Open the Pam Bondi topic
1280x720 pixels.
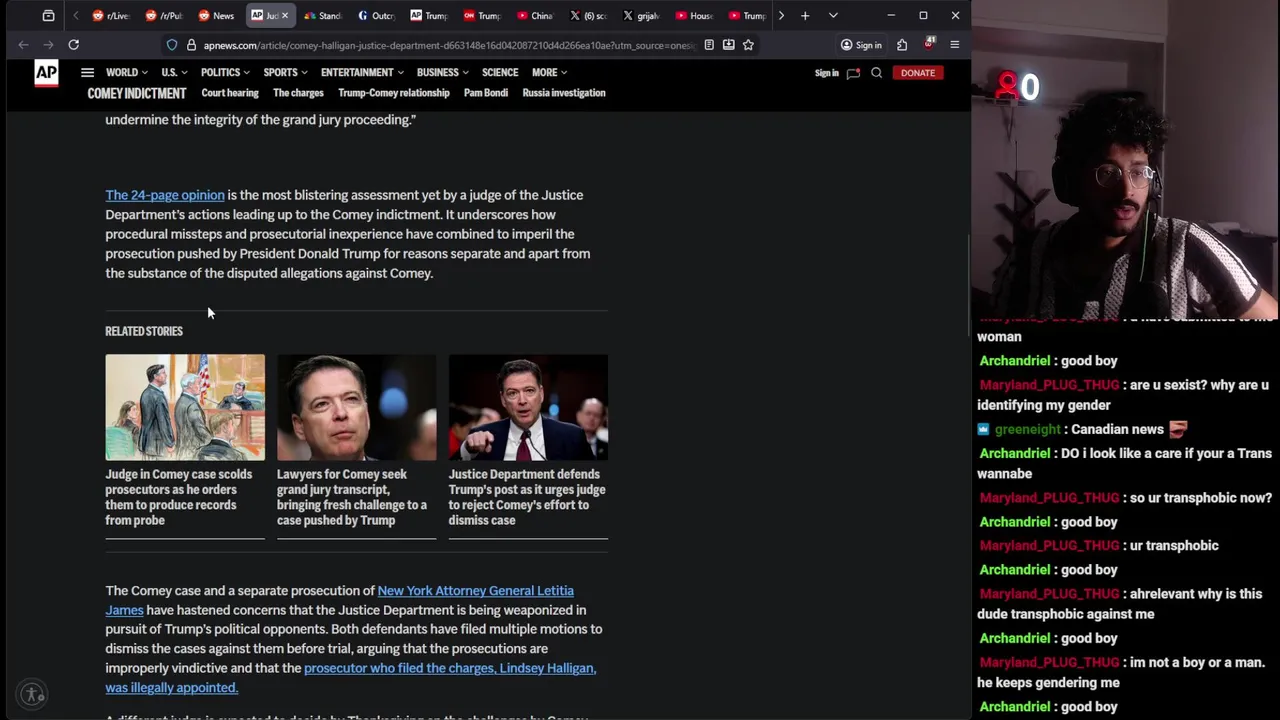tap(486, 93)
